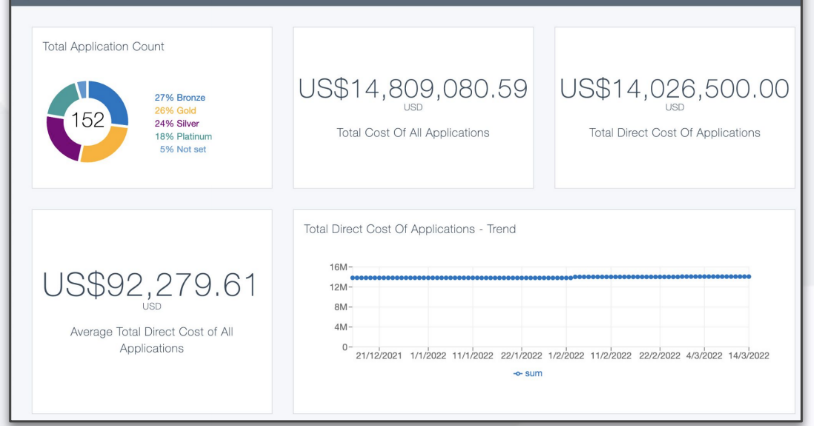The height and width of the screenshot is (426, 814).
Task: Select the 26% Gold legend entry
Action: [175, 110]
